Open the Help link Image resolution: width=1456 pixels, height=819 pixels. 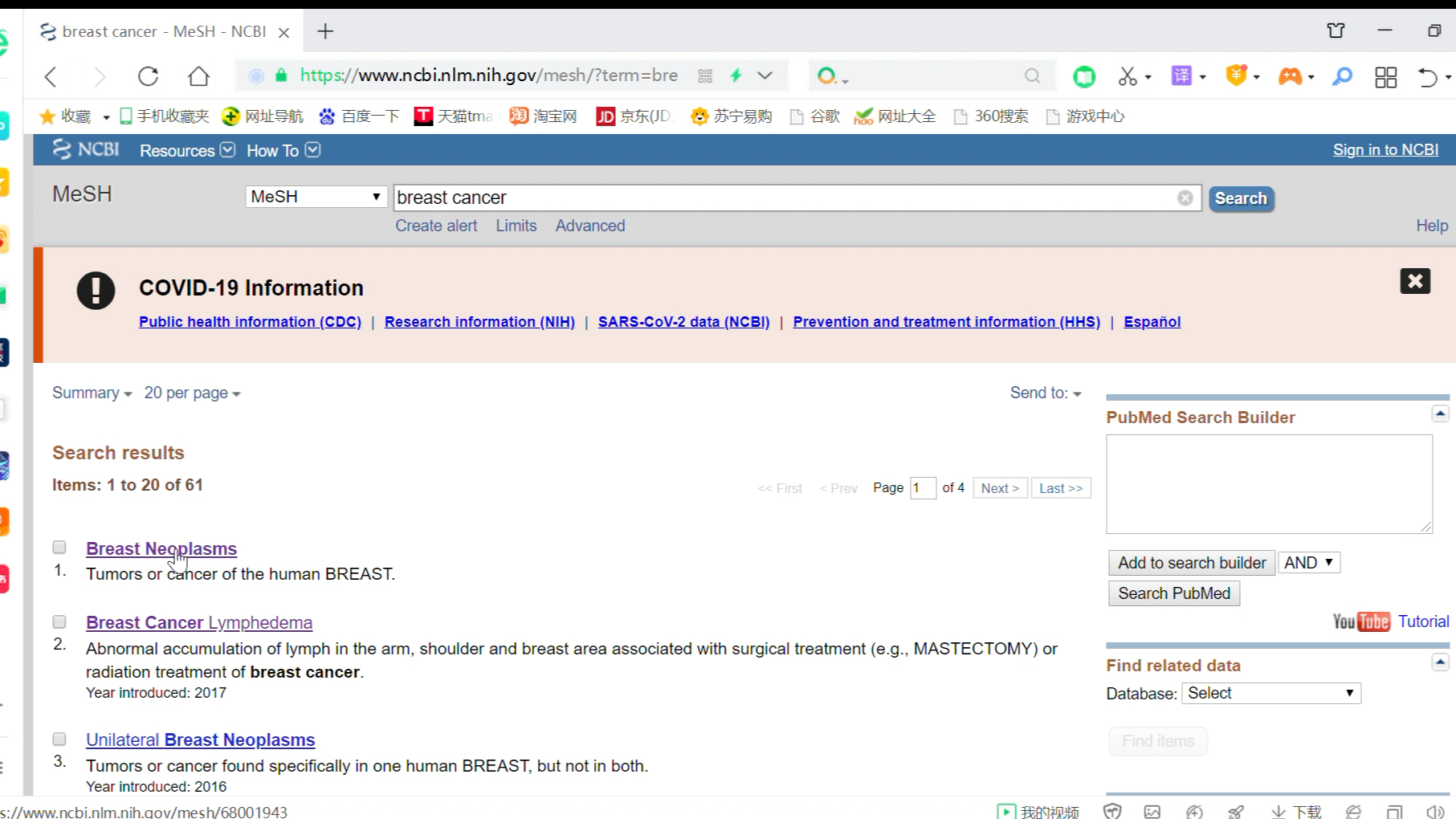pos(1431,226)
